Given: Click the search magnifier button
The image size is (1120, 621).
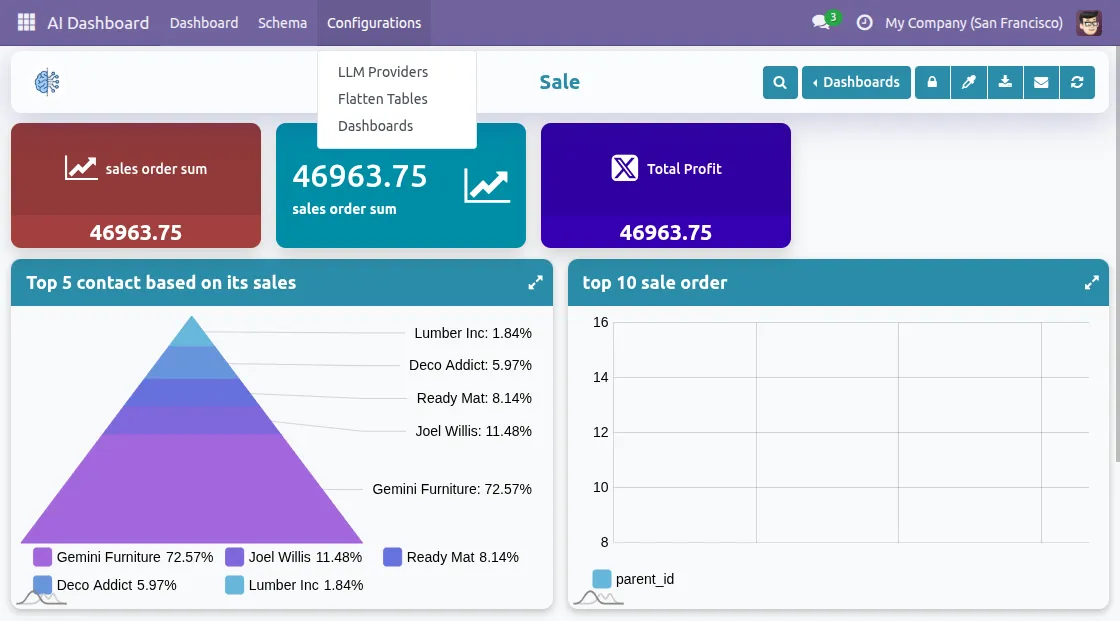Looking at the screenshot, I should click(780, 82).
